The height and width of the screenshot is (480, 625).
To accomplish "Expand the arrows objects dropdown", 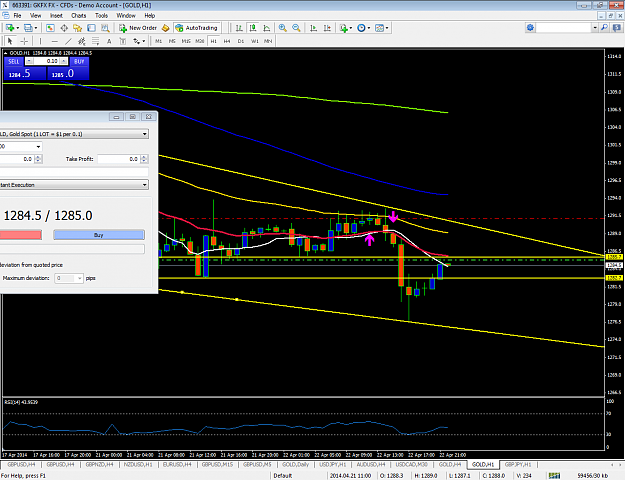I will (x=143, y=41).
